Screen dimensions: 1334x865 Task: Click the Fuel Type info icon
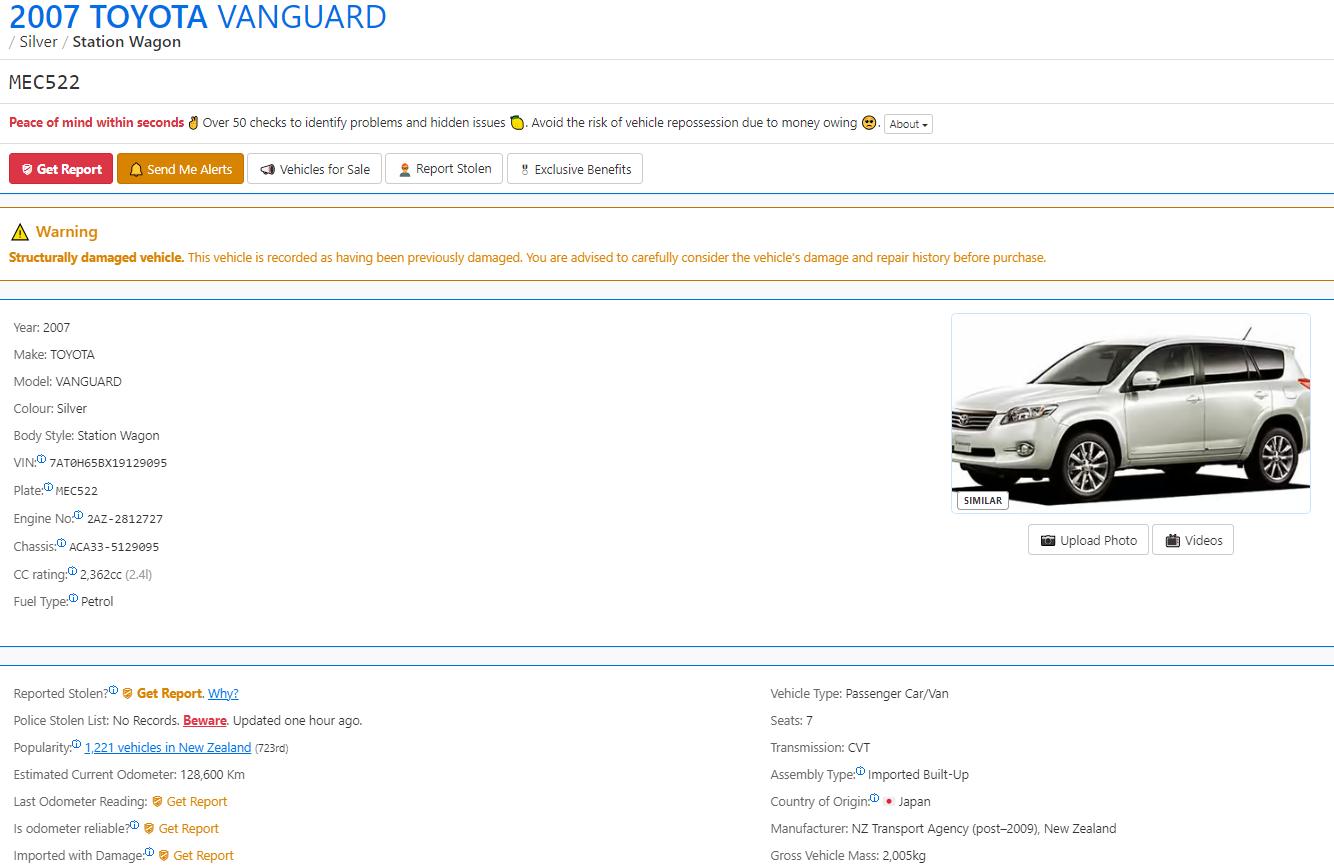pyautogui.click(x=73, y=598)
